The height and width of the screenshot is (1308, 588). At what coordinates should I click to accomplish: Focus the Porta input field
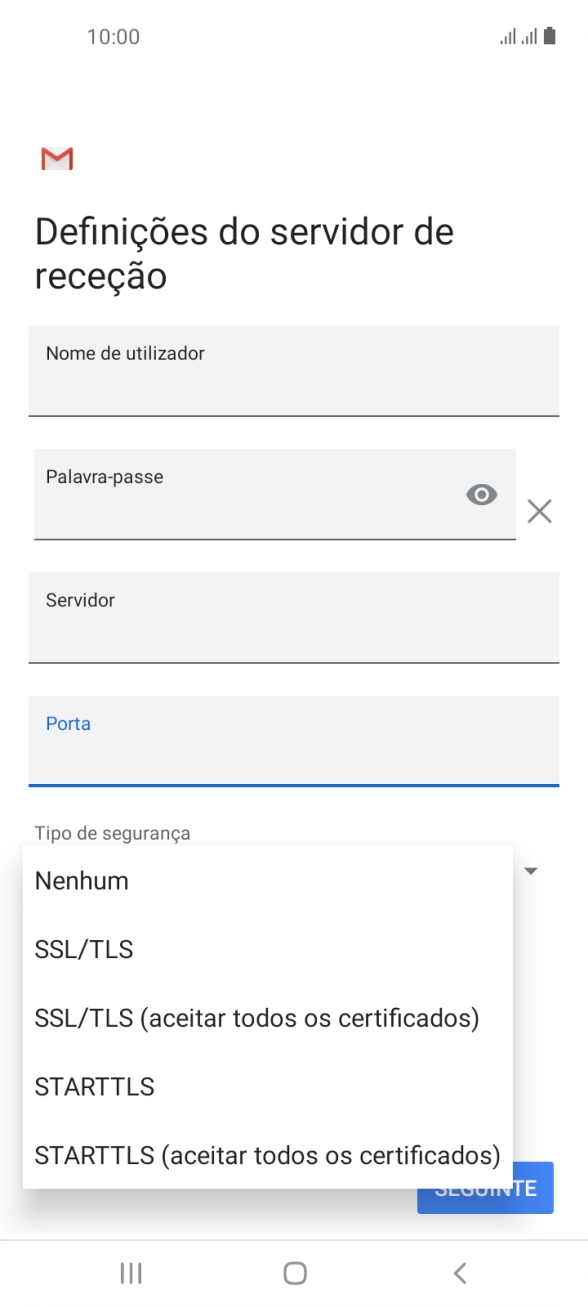tap(294, 742)
